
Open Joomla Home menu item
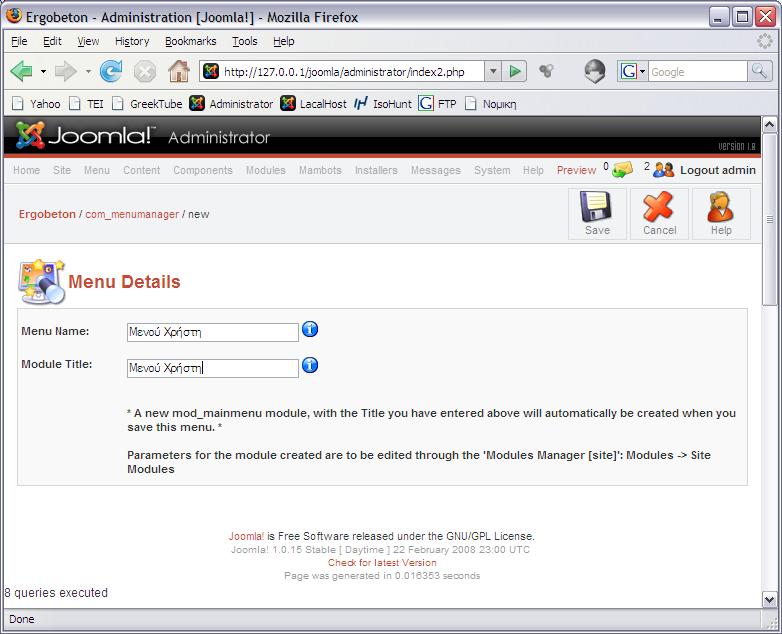click(26, 170)
